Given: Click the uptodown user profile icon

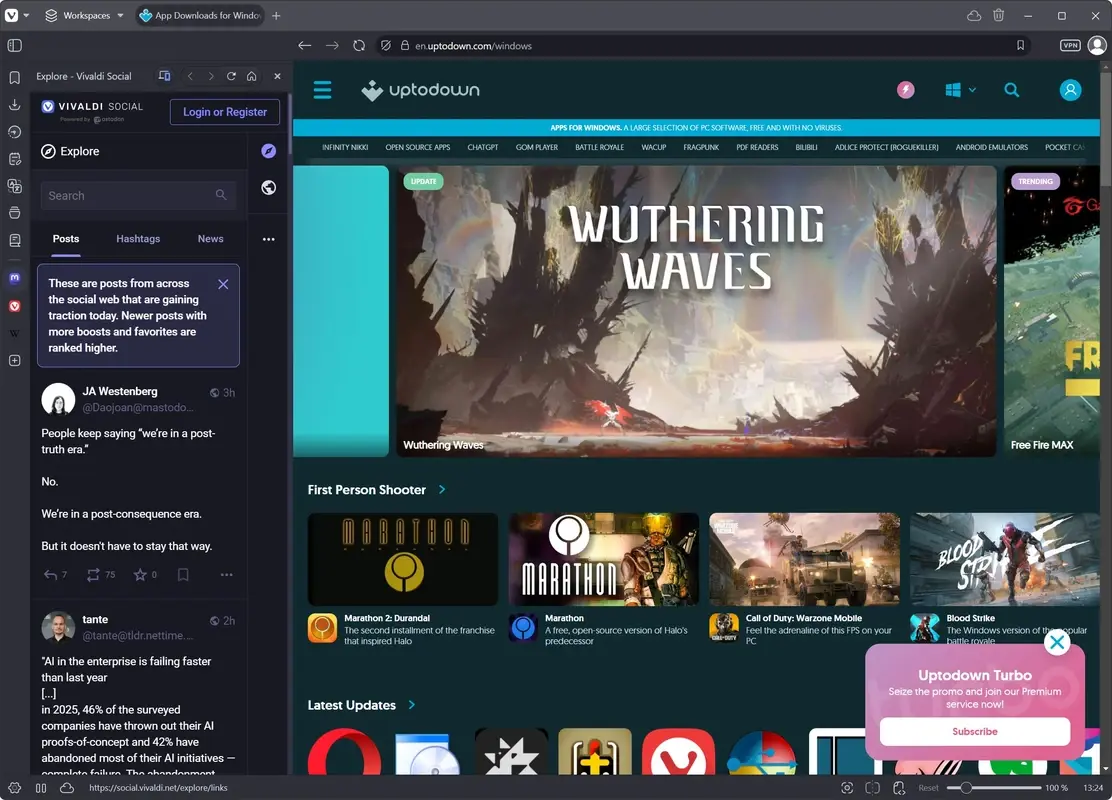Looking at the screenshot, I should [1070, 89].
